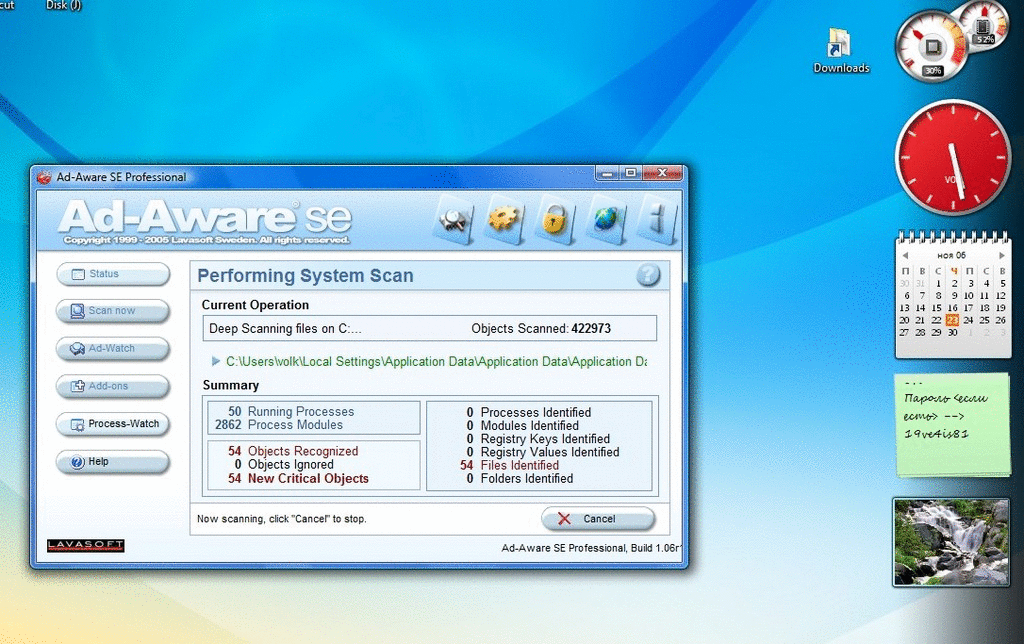The height and width of the screenshot is (644, 1024).
Task: Minimize the Ad-Aware SE Professional window
Action: coord(608,173)
